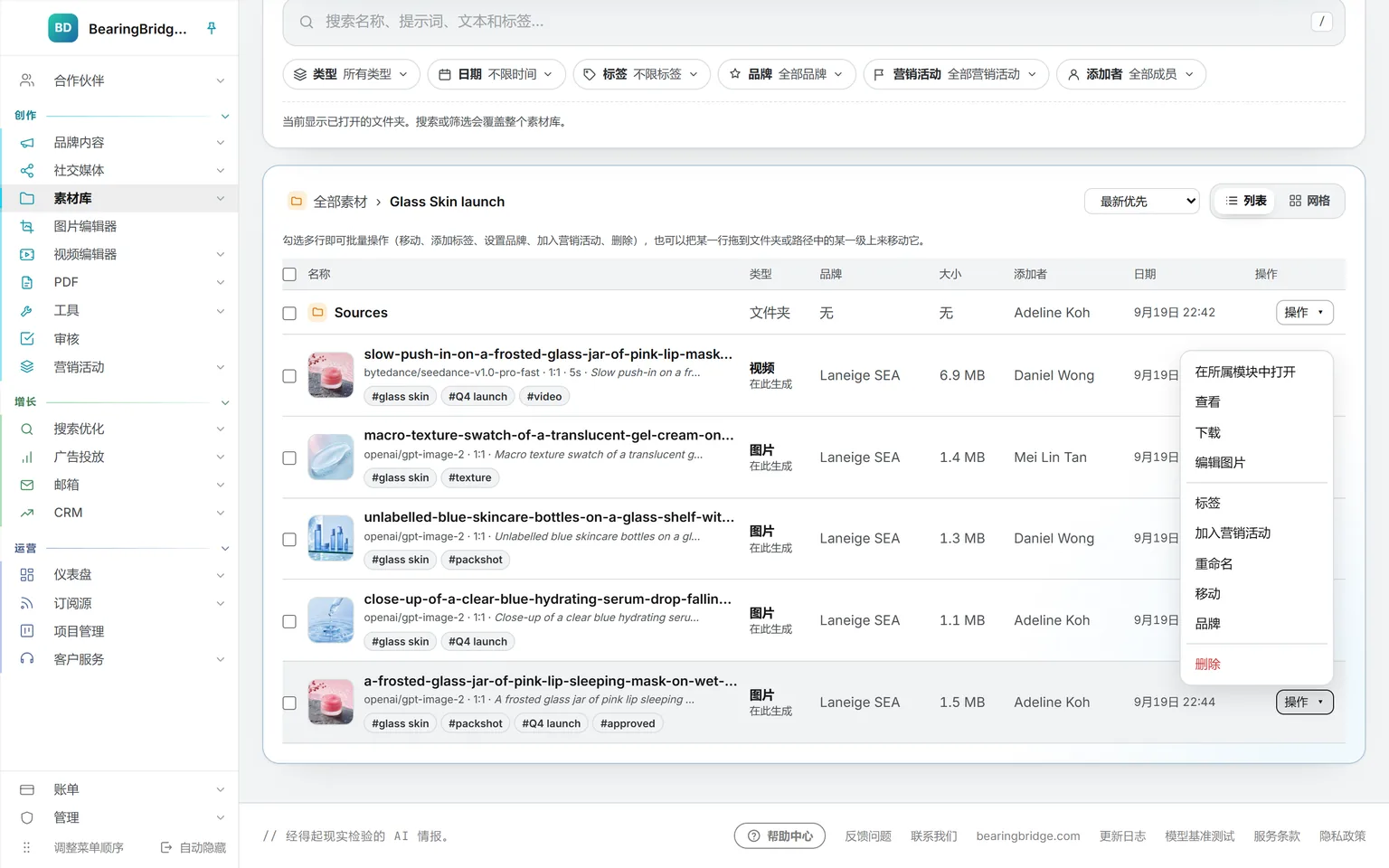Open the 合作伙伴 sidebar icon

pos(27,80)
